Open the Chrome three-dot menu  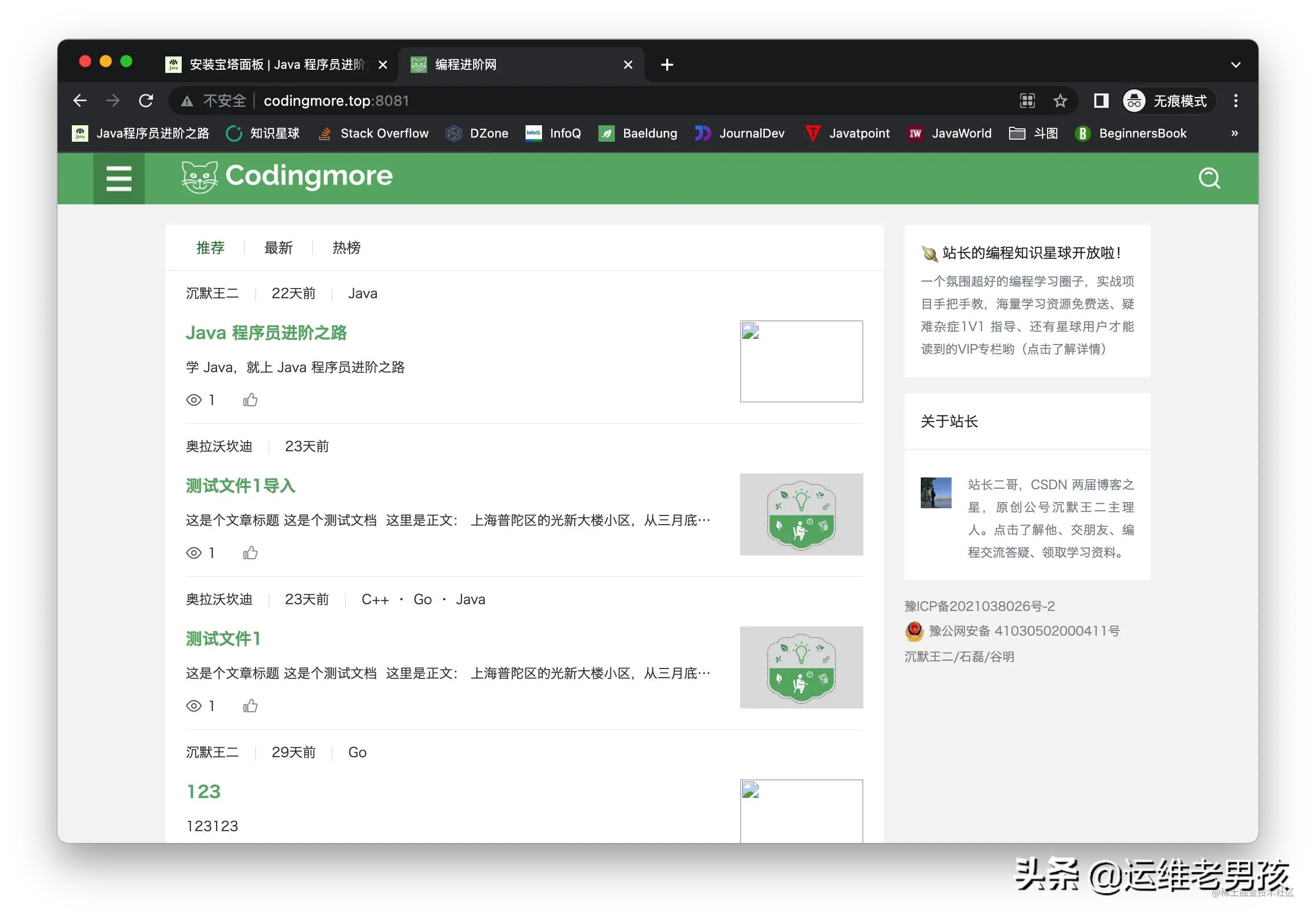click(1236, 100)
